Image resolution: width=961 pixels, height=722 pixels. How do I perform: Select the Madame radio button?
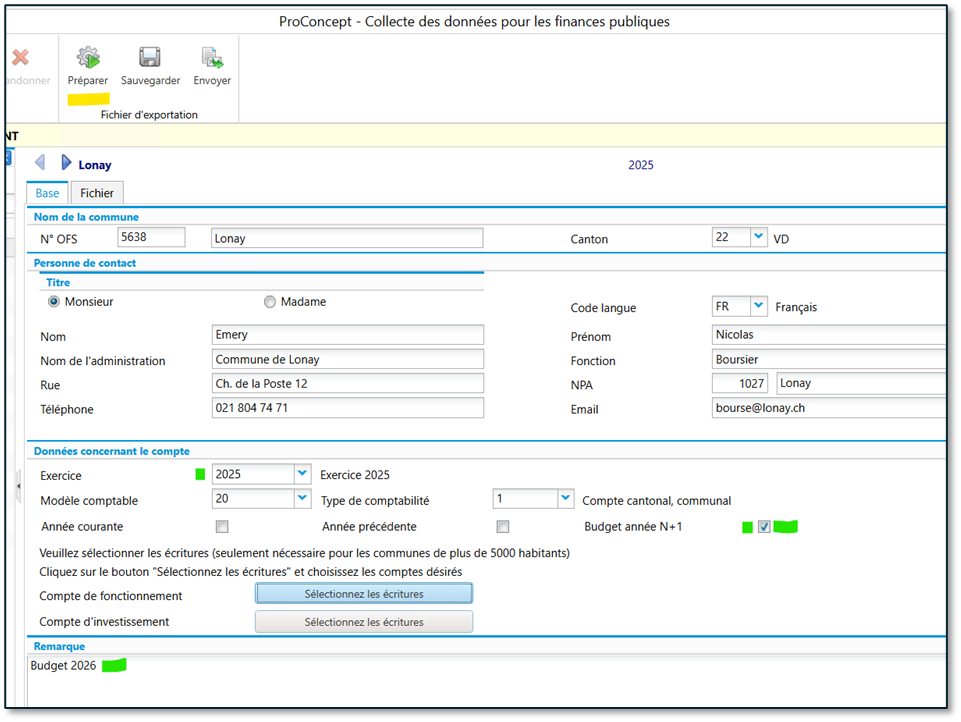[x=270, y=301]
